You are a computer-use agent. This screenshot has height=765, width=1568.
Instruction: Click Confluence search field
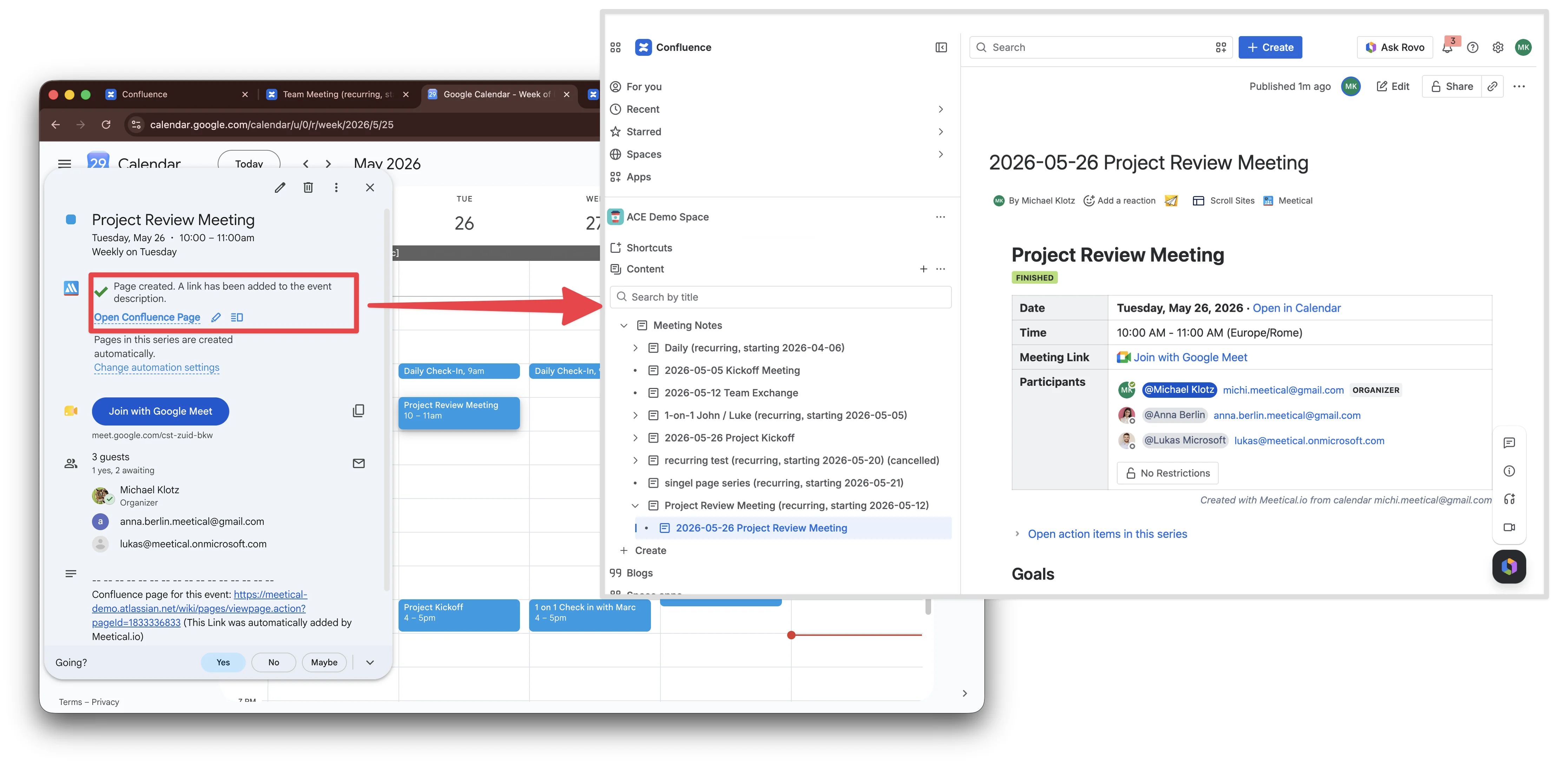tap(1101, 47)
